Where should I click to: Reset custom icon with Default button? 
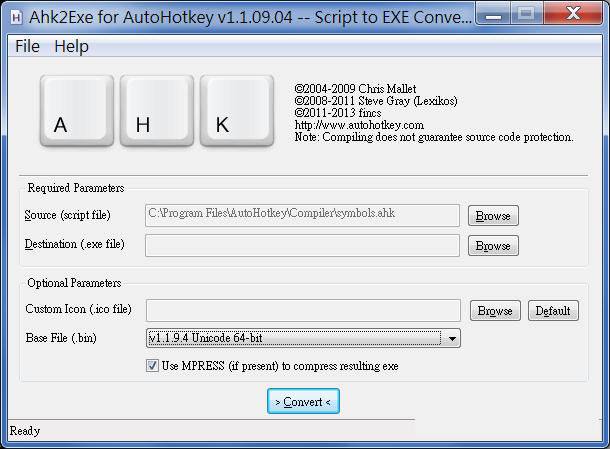(553, 311)
